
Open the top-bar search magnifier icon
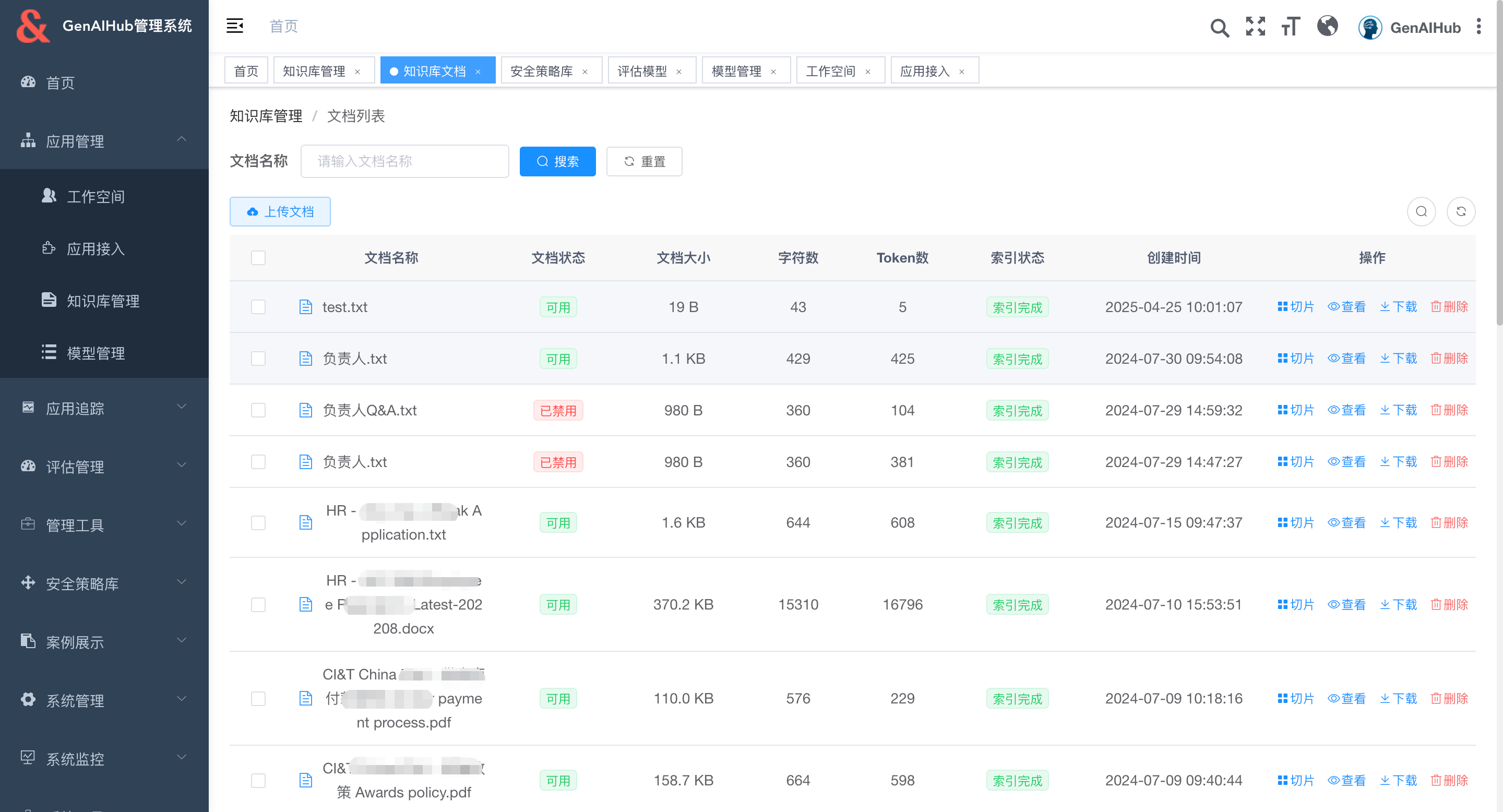(1219, 28)
